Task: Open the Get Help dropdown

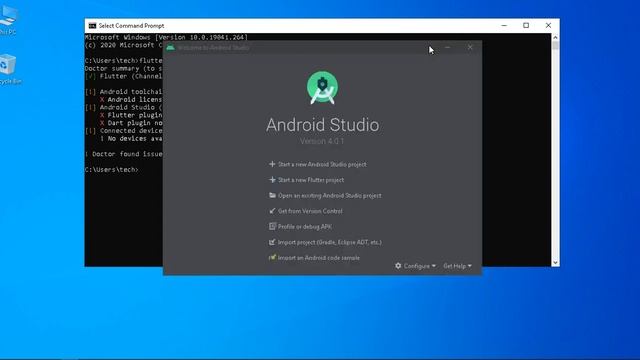Action: (457, 266)
